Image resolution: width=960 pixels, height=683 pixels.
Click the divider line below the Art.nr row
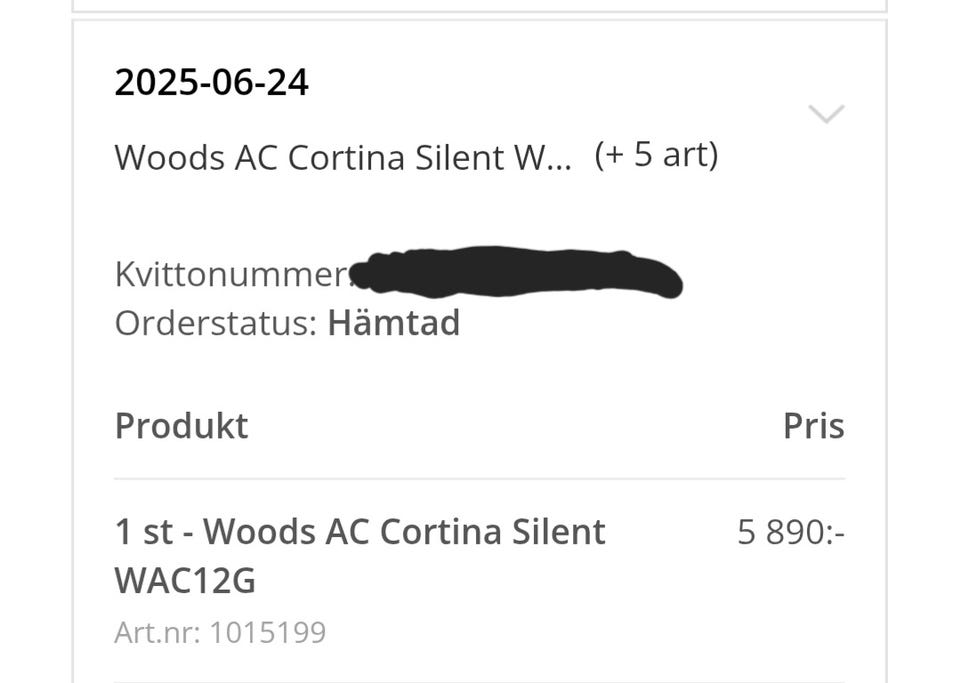pos(479,680)
